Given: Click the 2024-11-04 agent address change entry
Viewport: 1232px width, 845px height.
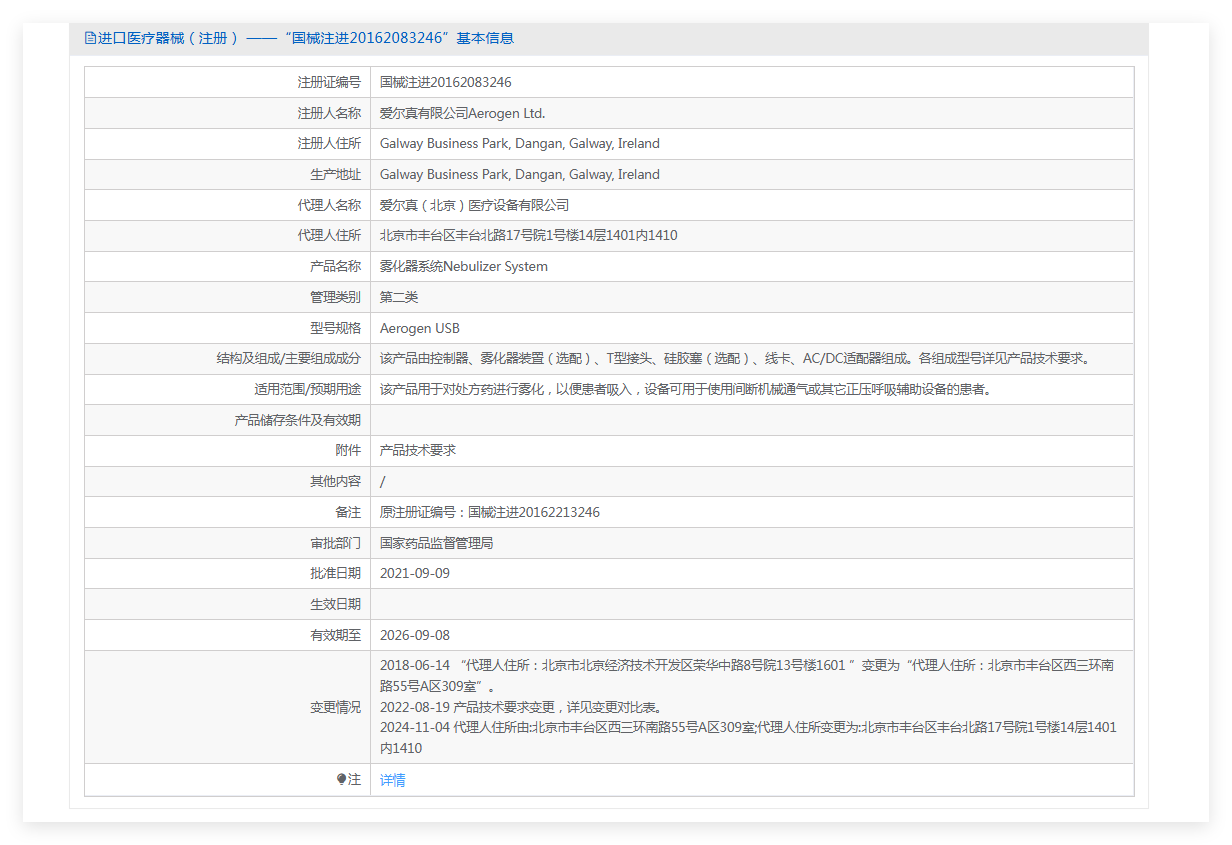Looking at the screenshot, I should pos(748,738).
